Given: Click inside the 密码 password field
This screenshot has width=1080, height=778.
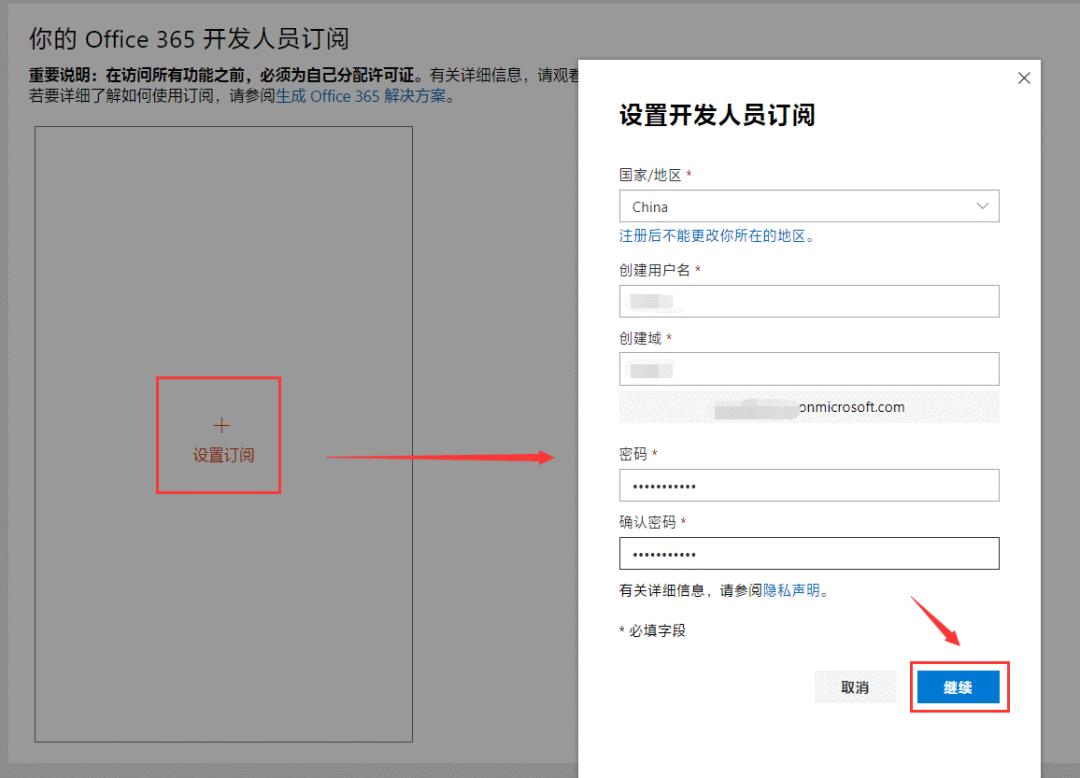Looking at the screenshot, I should coord(808,485).
